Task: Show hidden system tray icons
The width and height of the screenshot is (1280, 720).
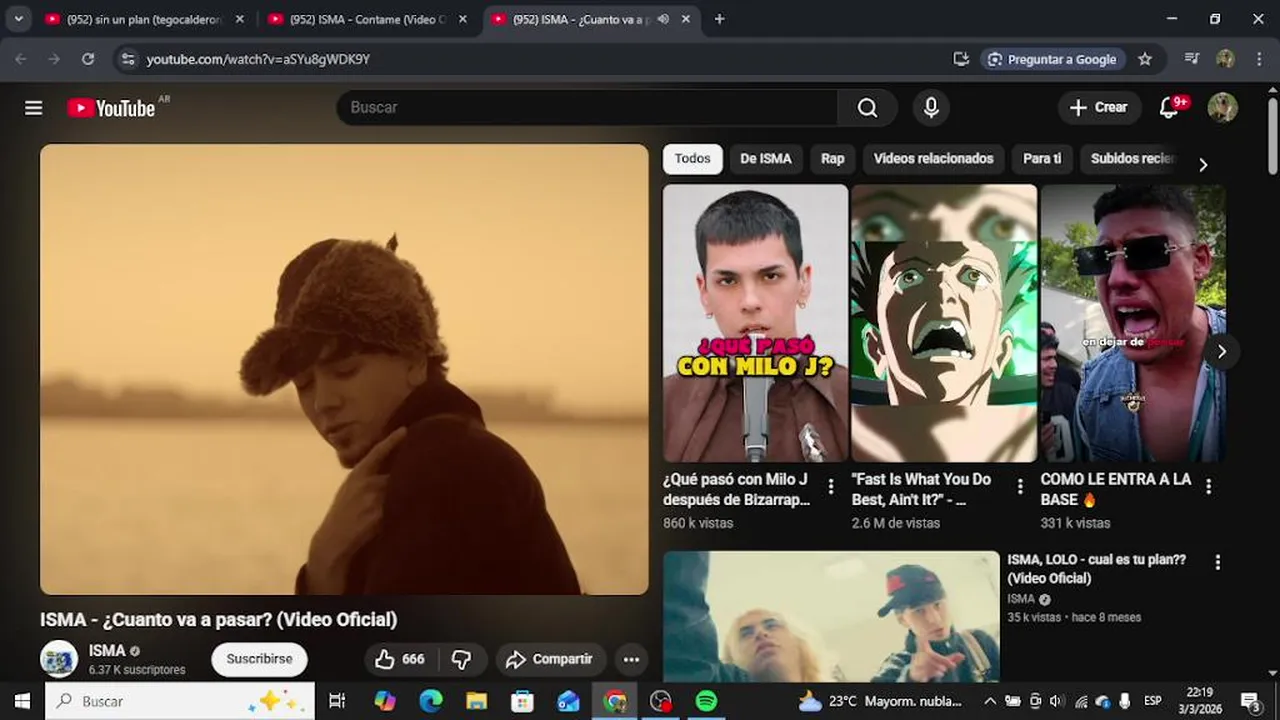Action: pos(990,701)
